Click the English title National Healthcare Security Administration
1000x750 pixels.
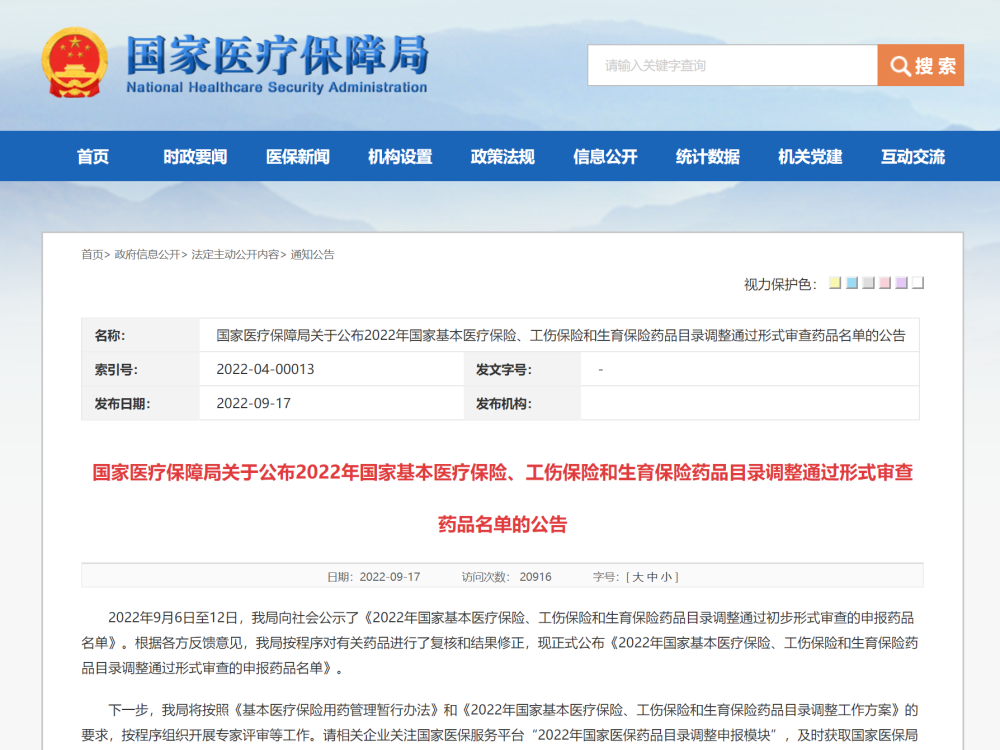277,87
